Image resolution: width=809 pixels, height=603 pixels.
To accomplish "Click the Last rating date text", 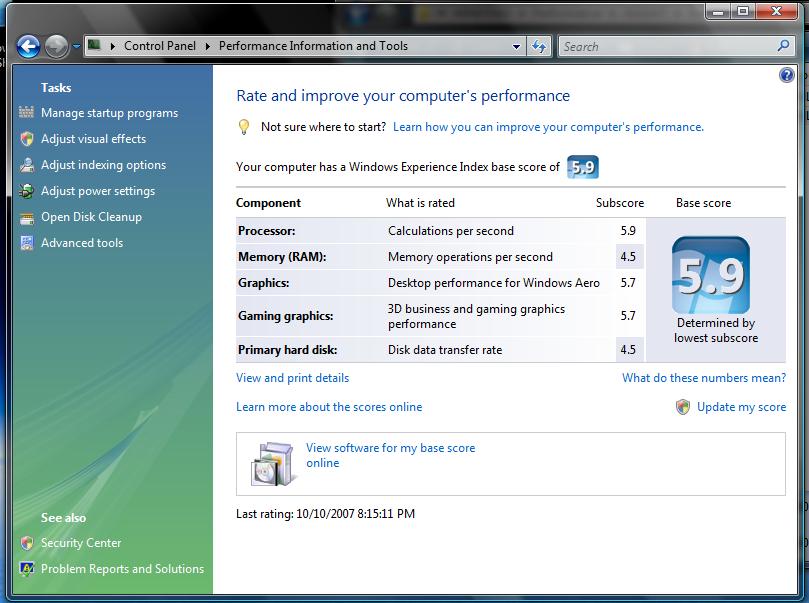I will [326, 514].
